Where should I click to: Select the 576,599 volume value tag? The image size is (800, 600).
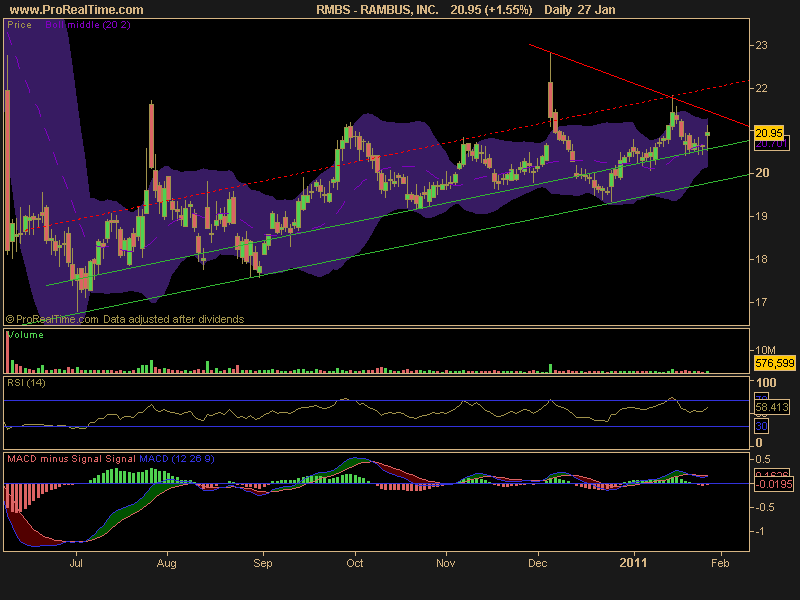pos(774,363)
